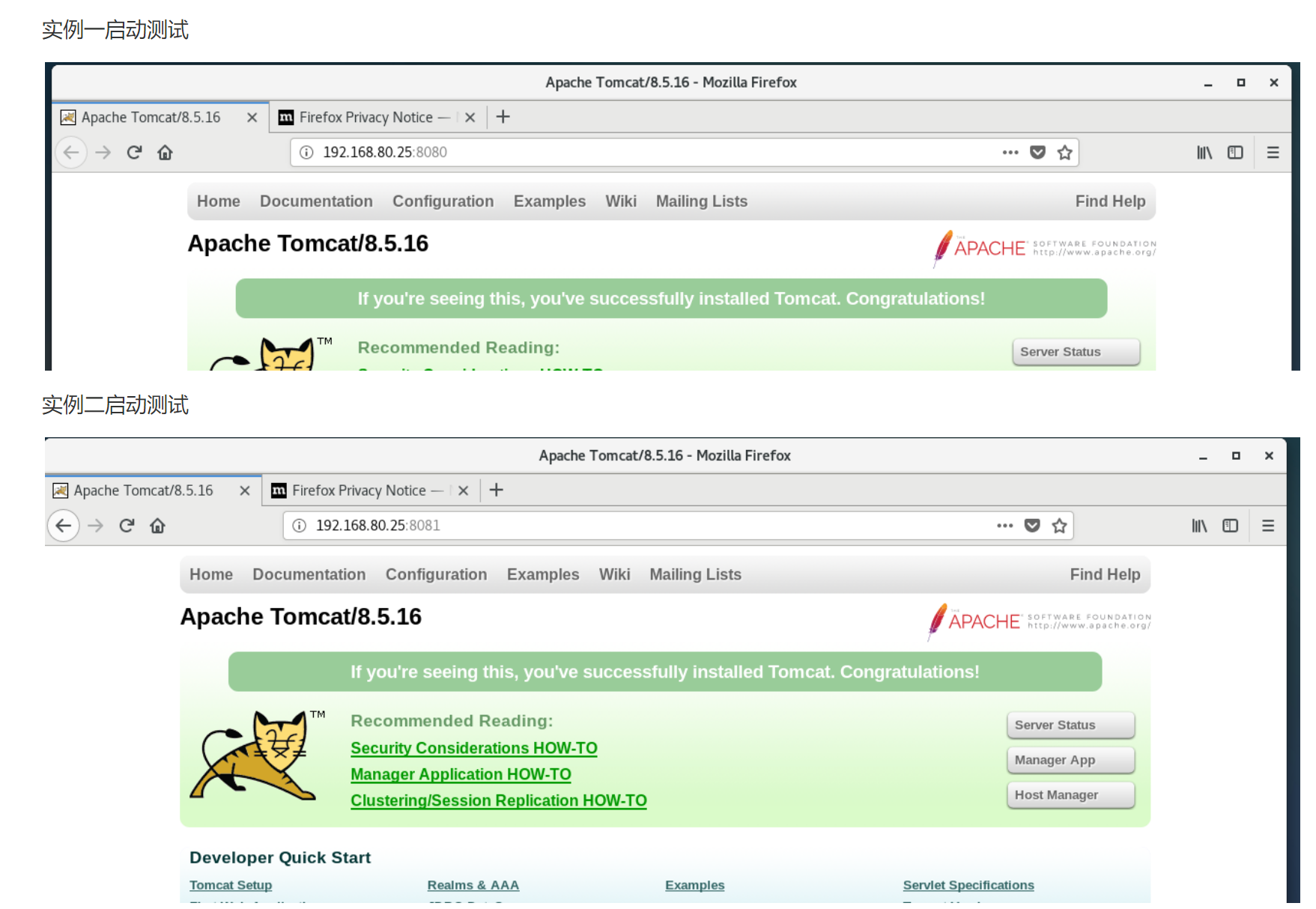Screen dimensions: 1316x909
Task: Click Find Help on the 8080 Tomcat page
Action: point(1110,201)
